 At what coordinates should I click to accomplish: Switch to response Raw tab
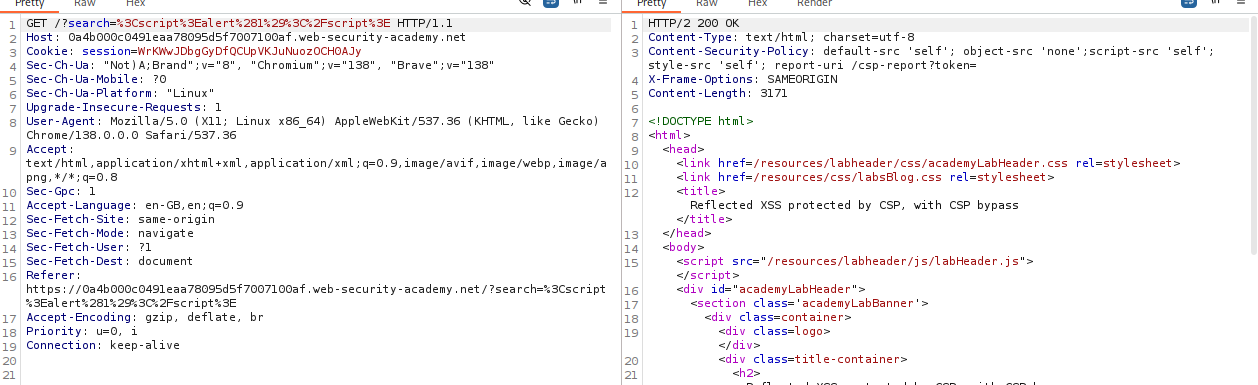pos(706,3)
